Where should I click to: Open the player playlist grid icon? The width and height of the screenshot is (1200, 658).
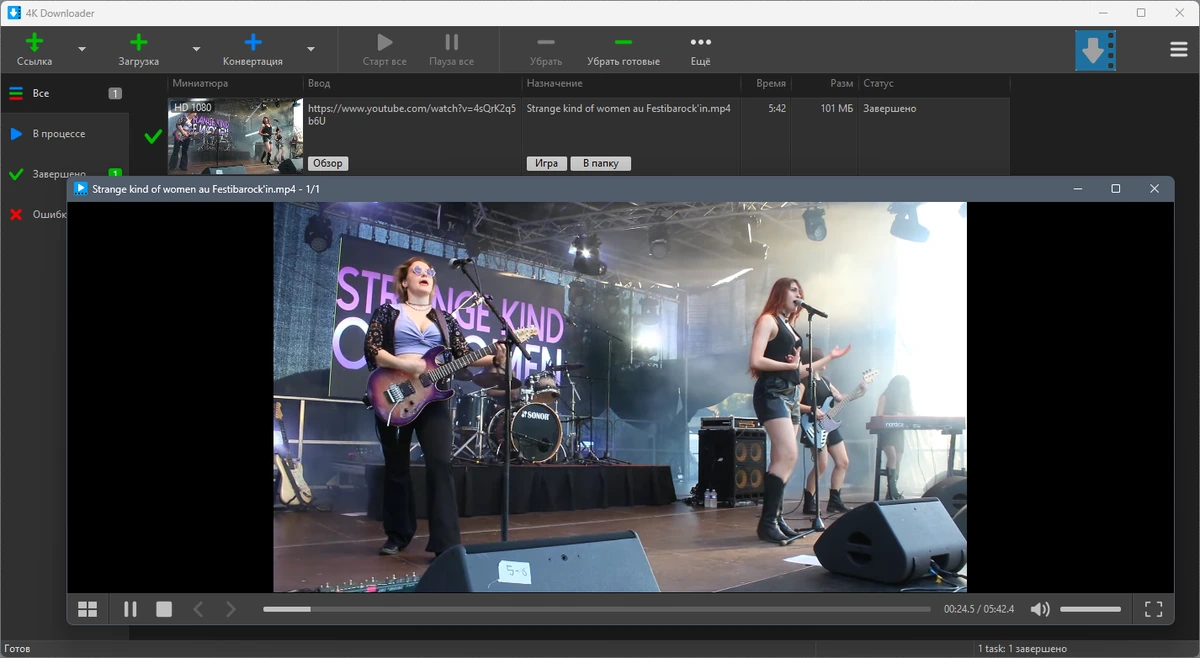[88, 609]
